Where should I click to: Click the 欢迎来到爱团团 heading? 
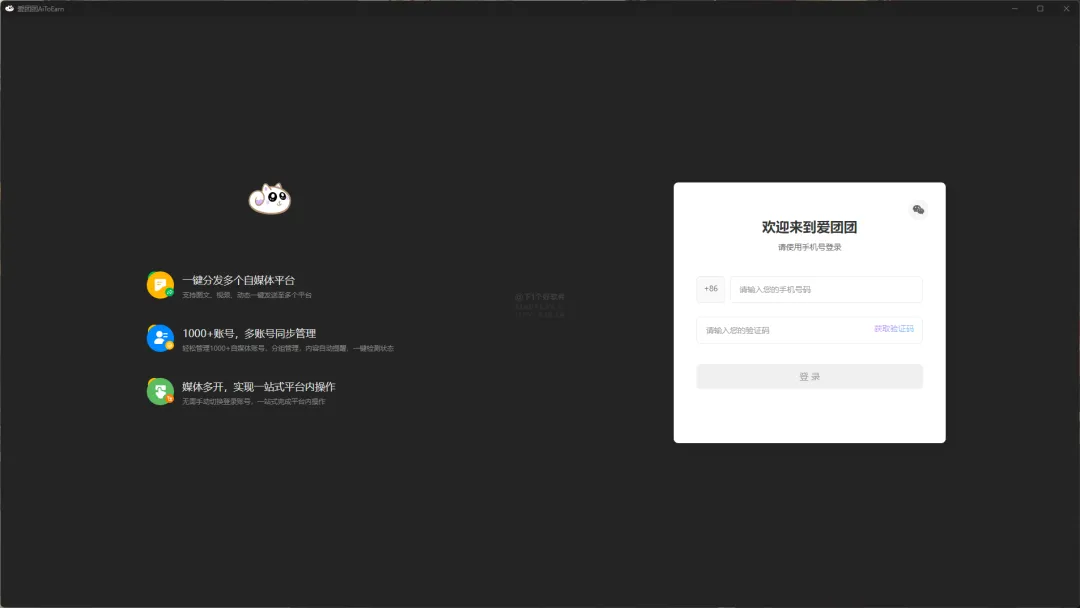point(809,227)
